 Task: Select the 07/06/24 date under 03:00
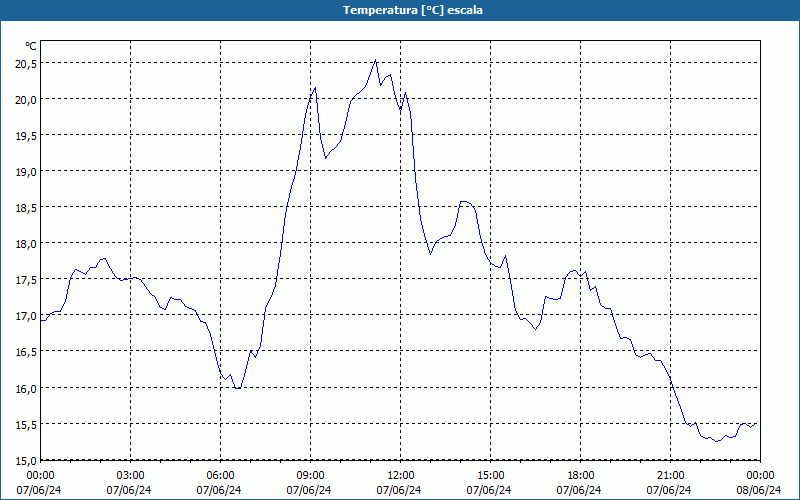pyautogui.click(x=129, y=490)
